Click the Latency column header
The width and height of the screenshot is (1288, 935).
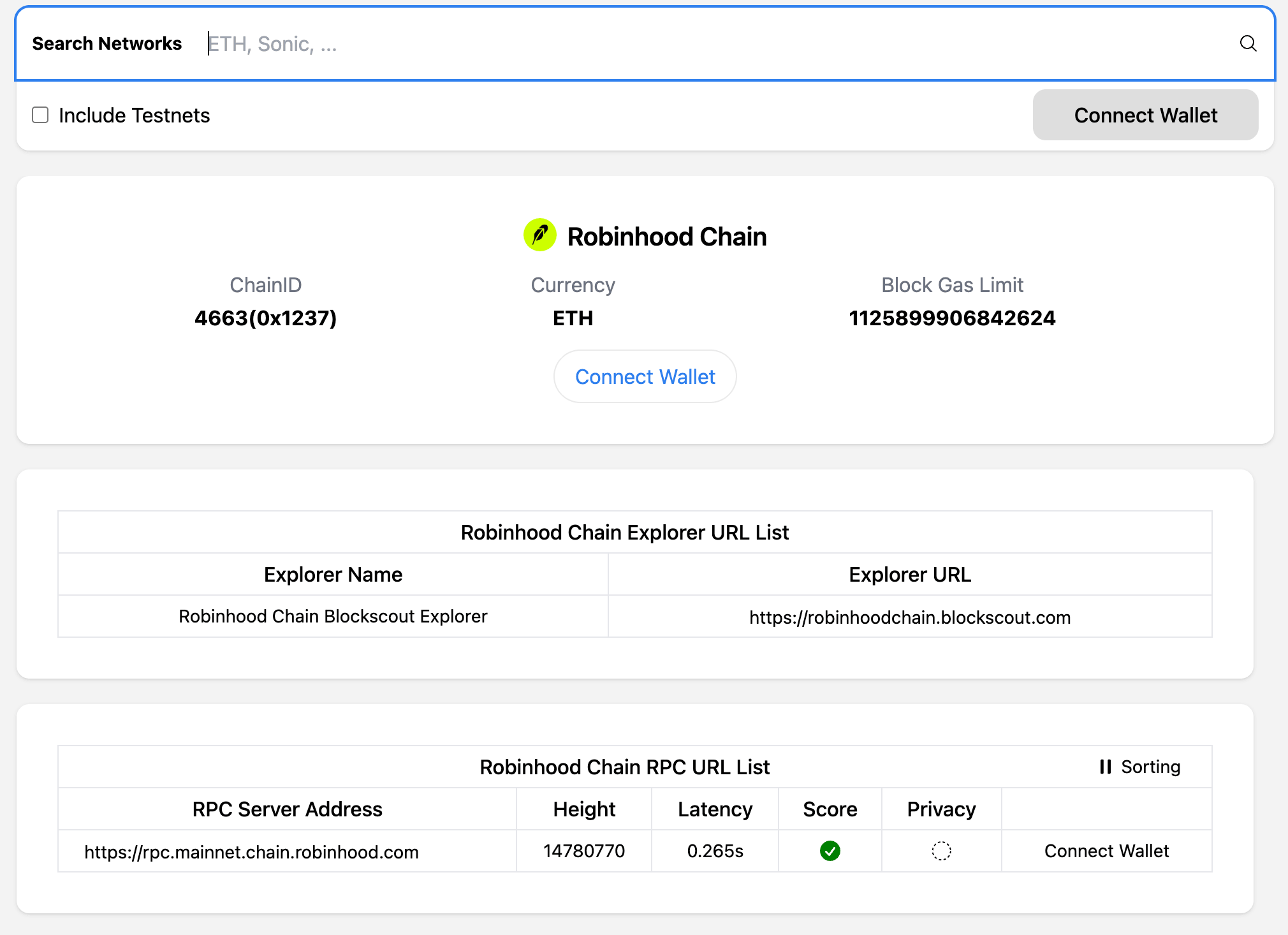pos(715,809)
